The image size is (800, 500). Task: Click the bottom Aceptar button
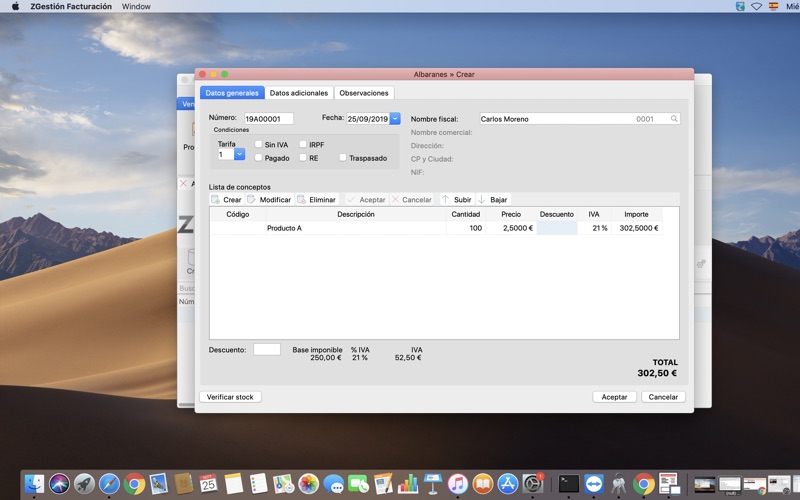[x=614, y=397]
